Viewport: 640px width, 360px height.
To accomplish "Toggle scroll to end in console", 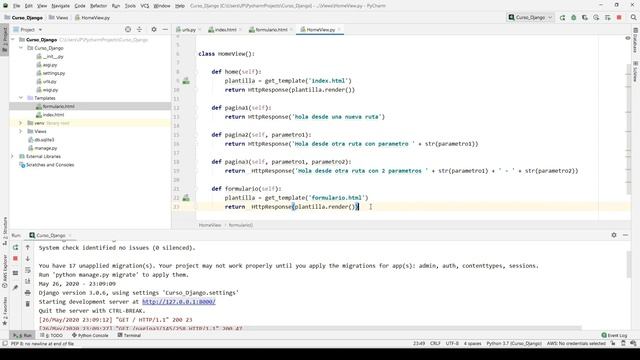I will tap(27, 281).
